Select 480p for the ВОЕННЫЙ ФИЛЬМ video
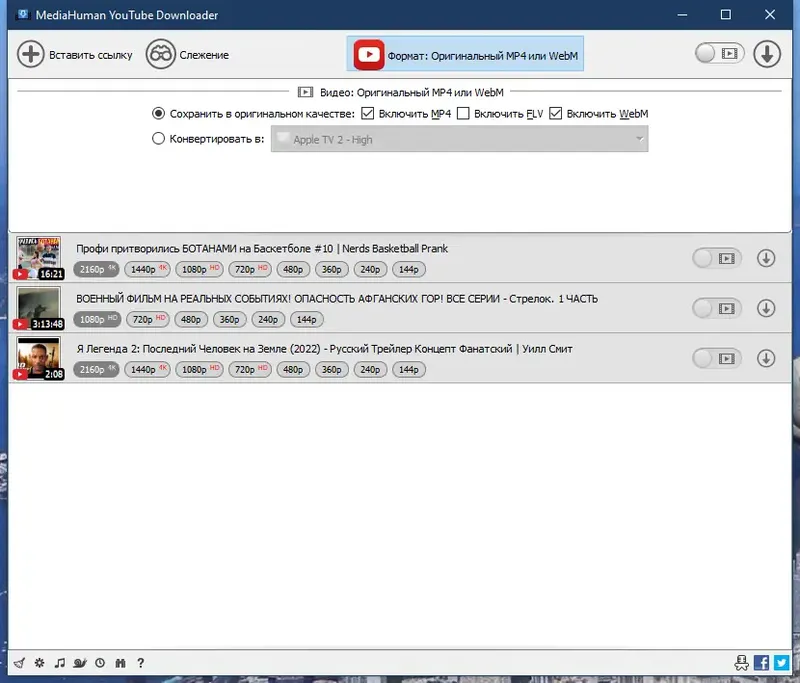This screenshot has width=800, height=683. (x=191, y=319)
